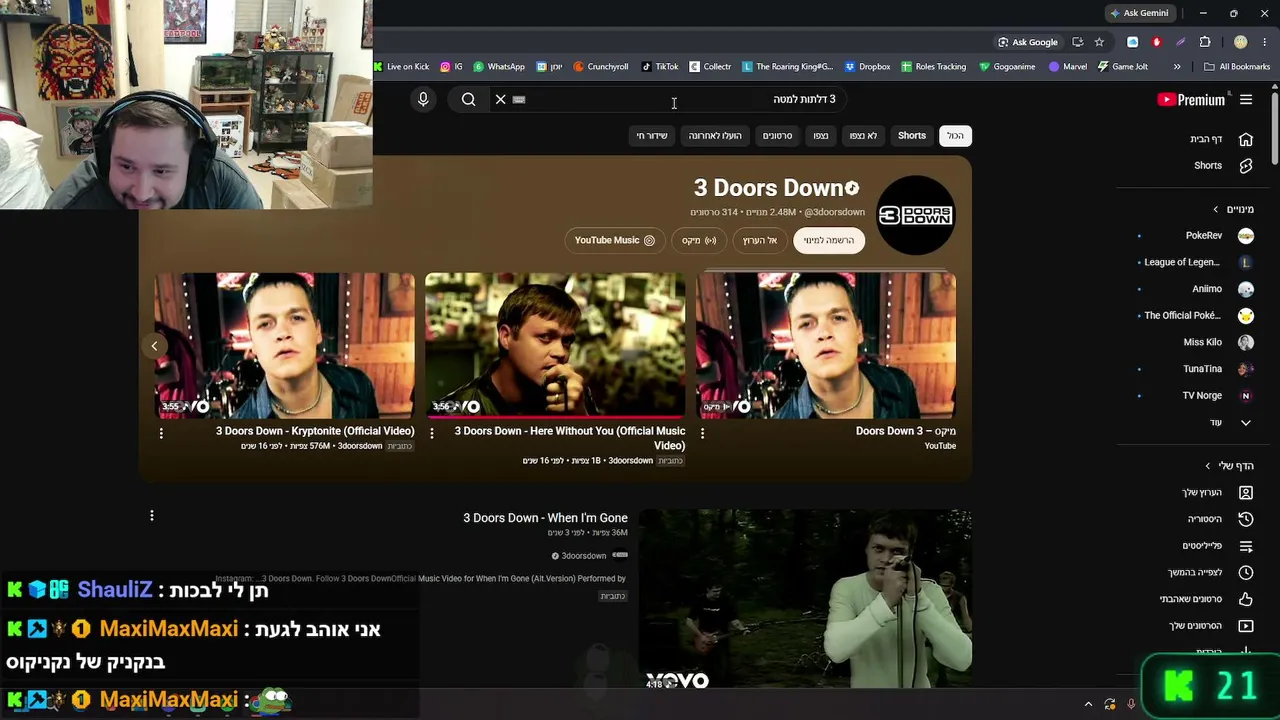Show previous videos with the carousel arrow
1280x720 pixels.
coord(154,346)
